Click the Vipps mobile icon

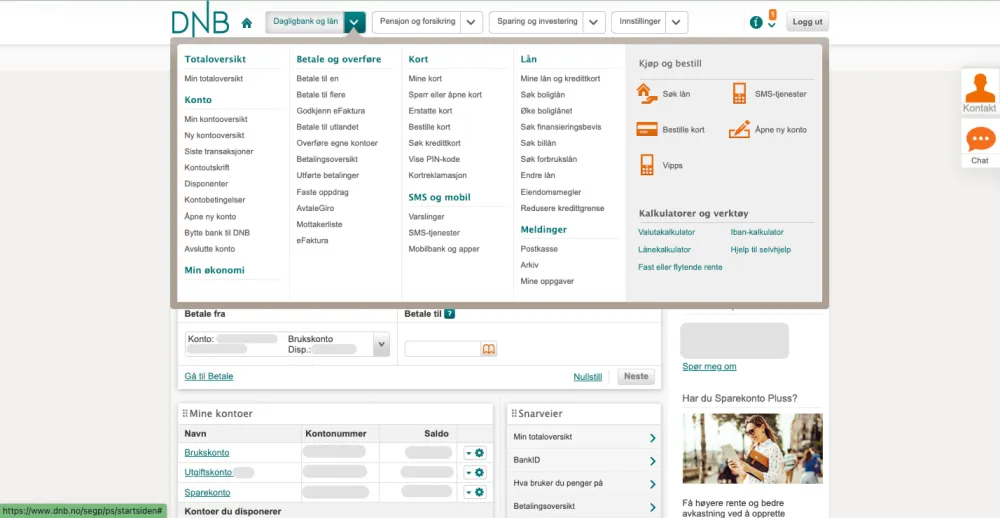646,165
